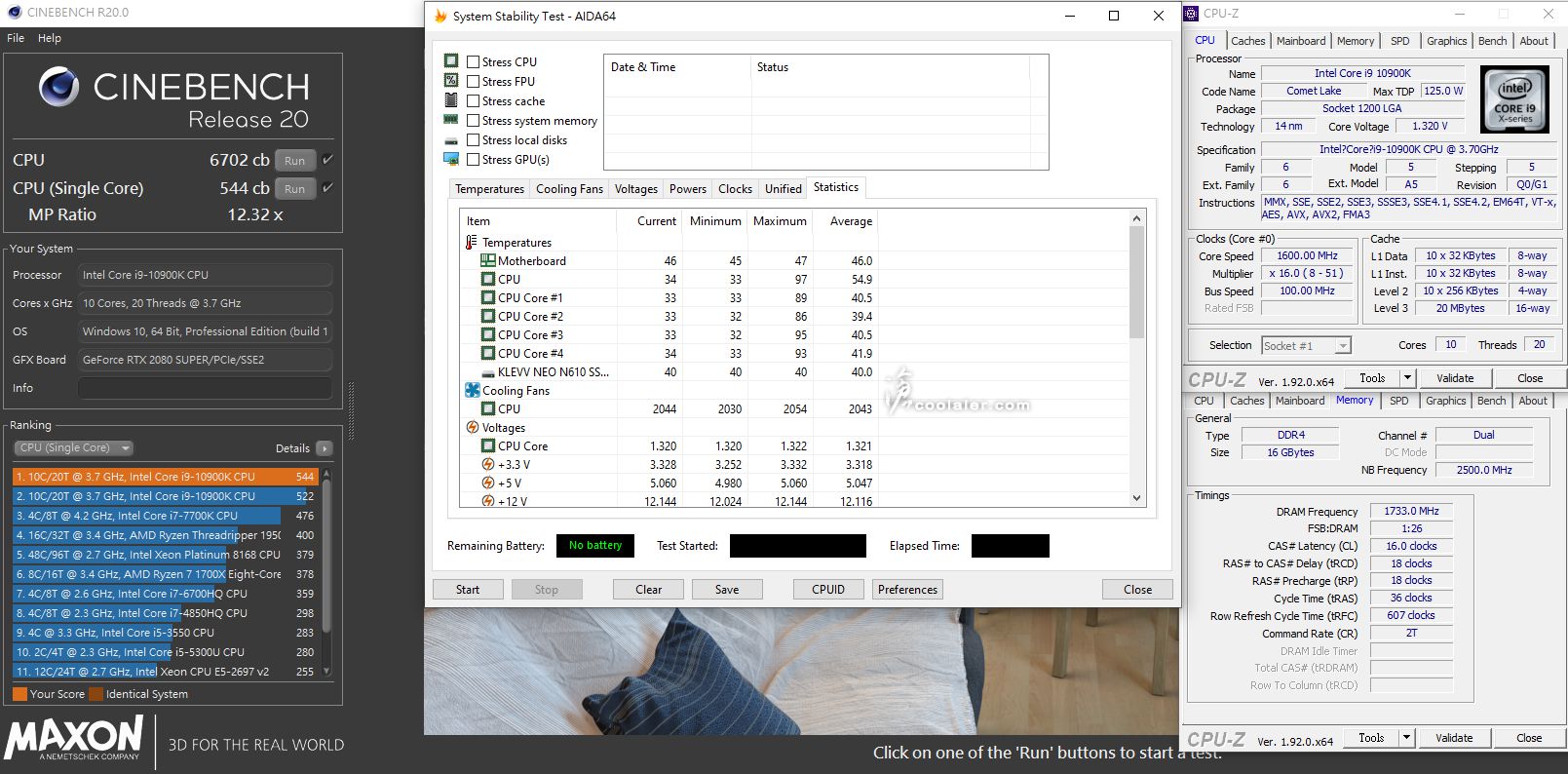
Task: Click the CPU Core #1 sensor icon
Action: [488, 297]
